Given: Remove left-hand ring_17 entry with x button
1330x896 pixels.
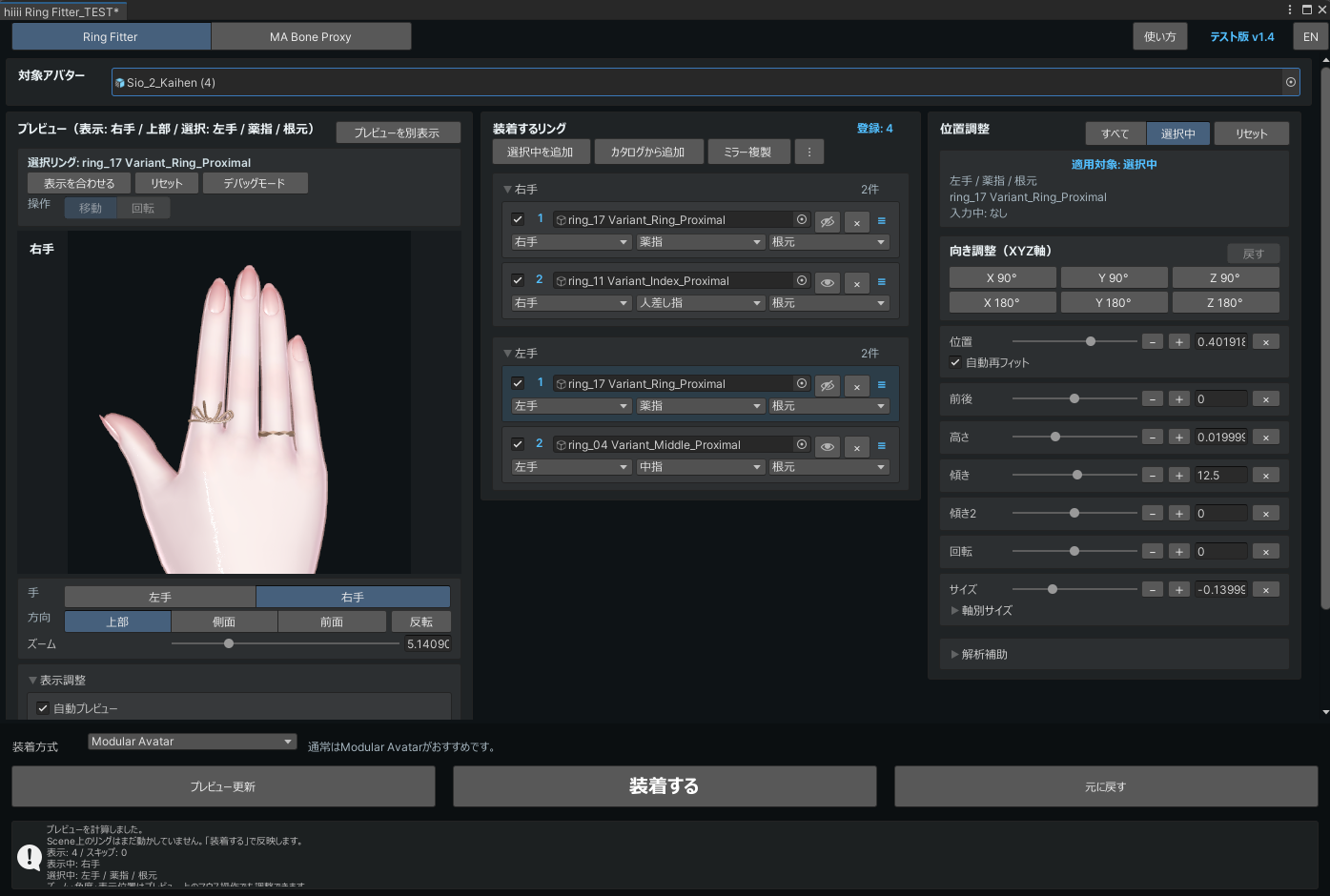Looking at the screenshot, I should (857, 386).
